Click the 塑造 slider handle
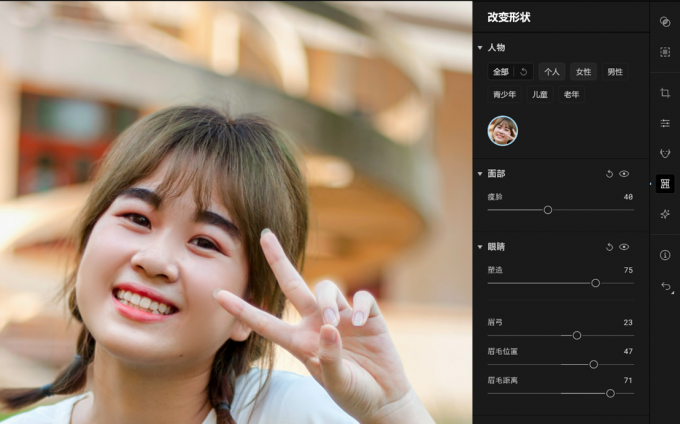 pos(595,283)
